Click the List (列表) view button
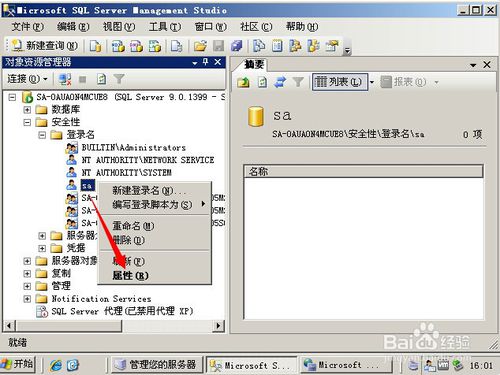 (x=339, y=82)
